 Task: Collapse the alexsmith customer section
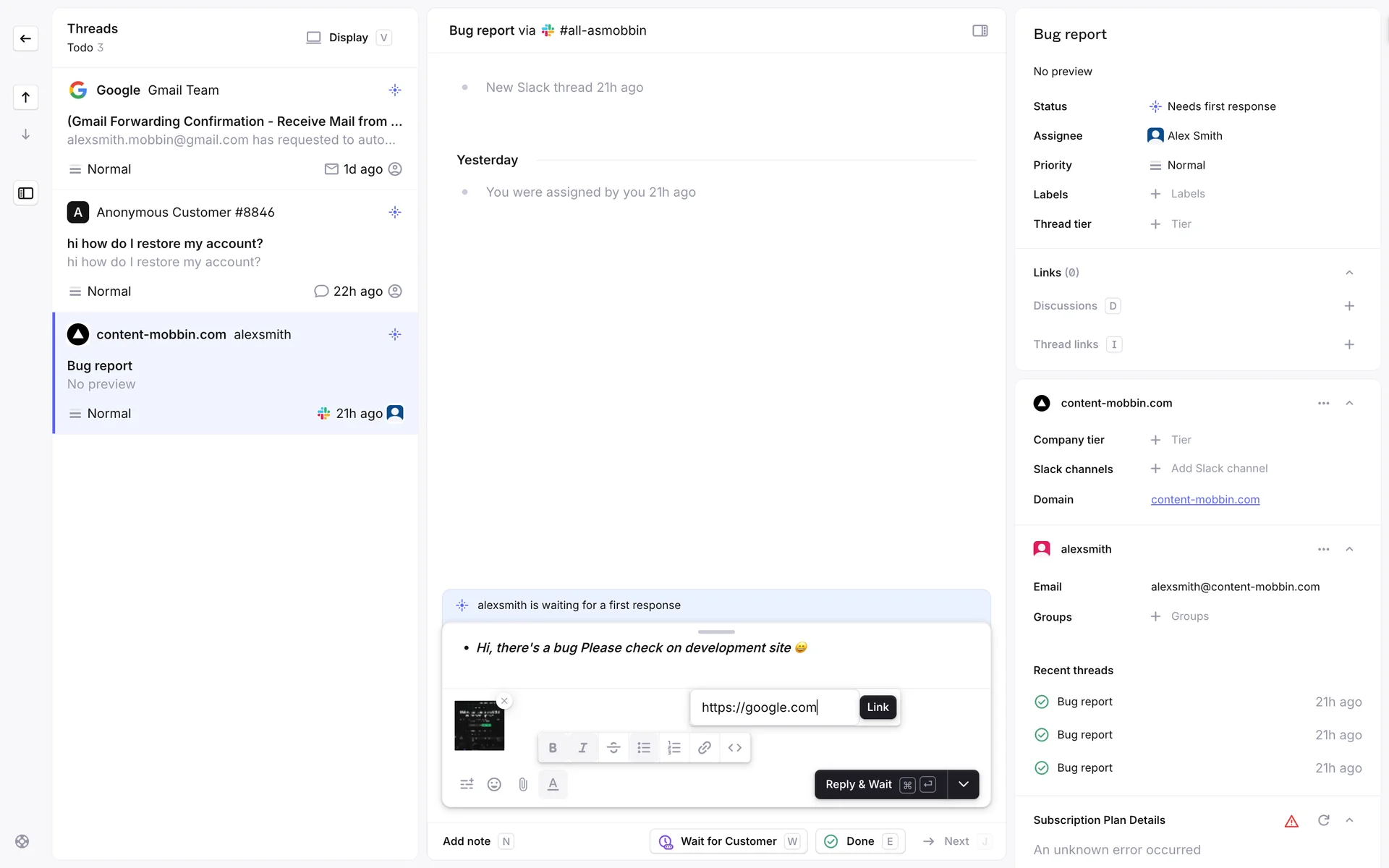tap(1349, 549)
